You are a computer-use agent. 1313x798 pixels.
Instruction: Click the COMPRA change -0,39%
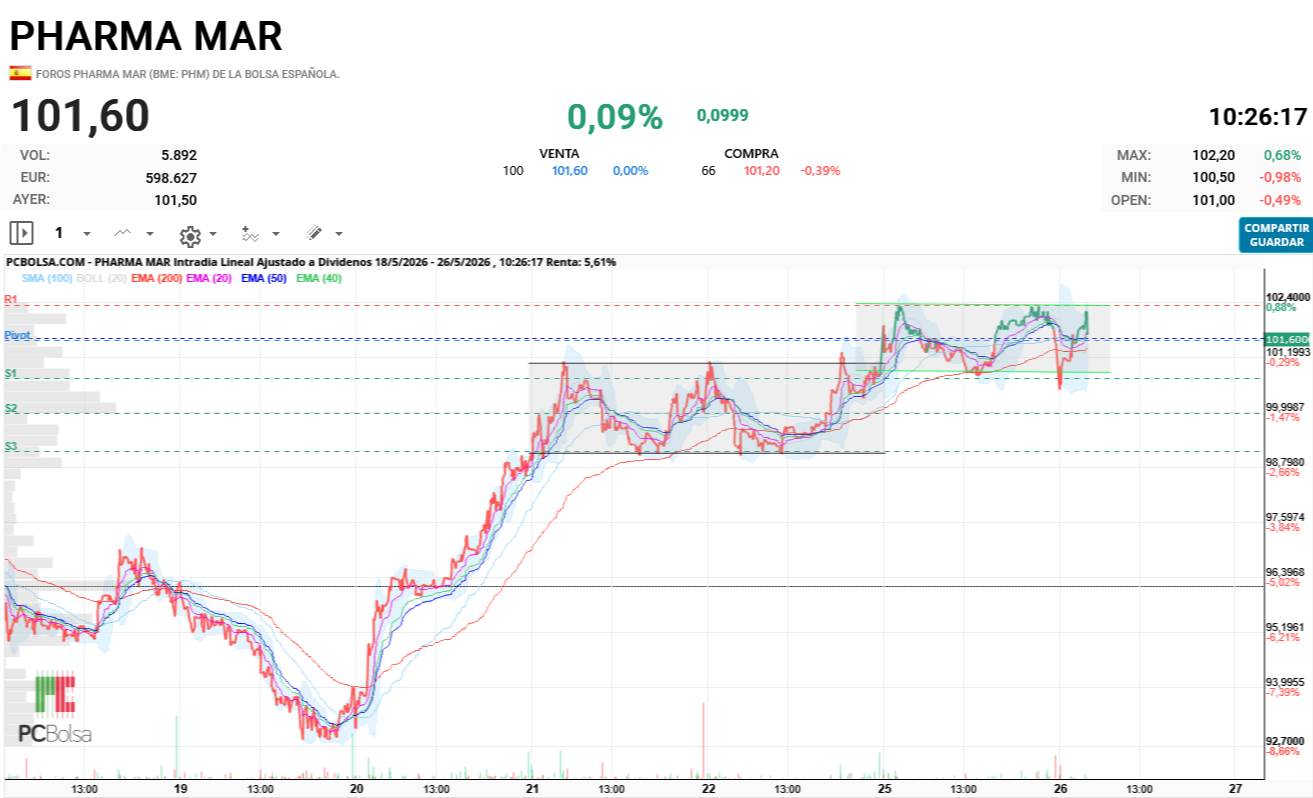[x=820, y=171]
